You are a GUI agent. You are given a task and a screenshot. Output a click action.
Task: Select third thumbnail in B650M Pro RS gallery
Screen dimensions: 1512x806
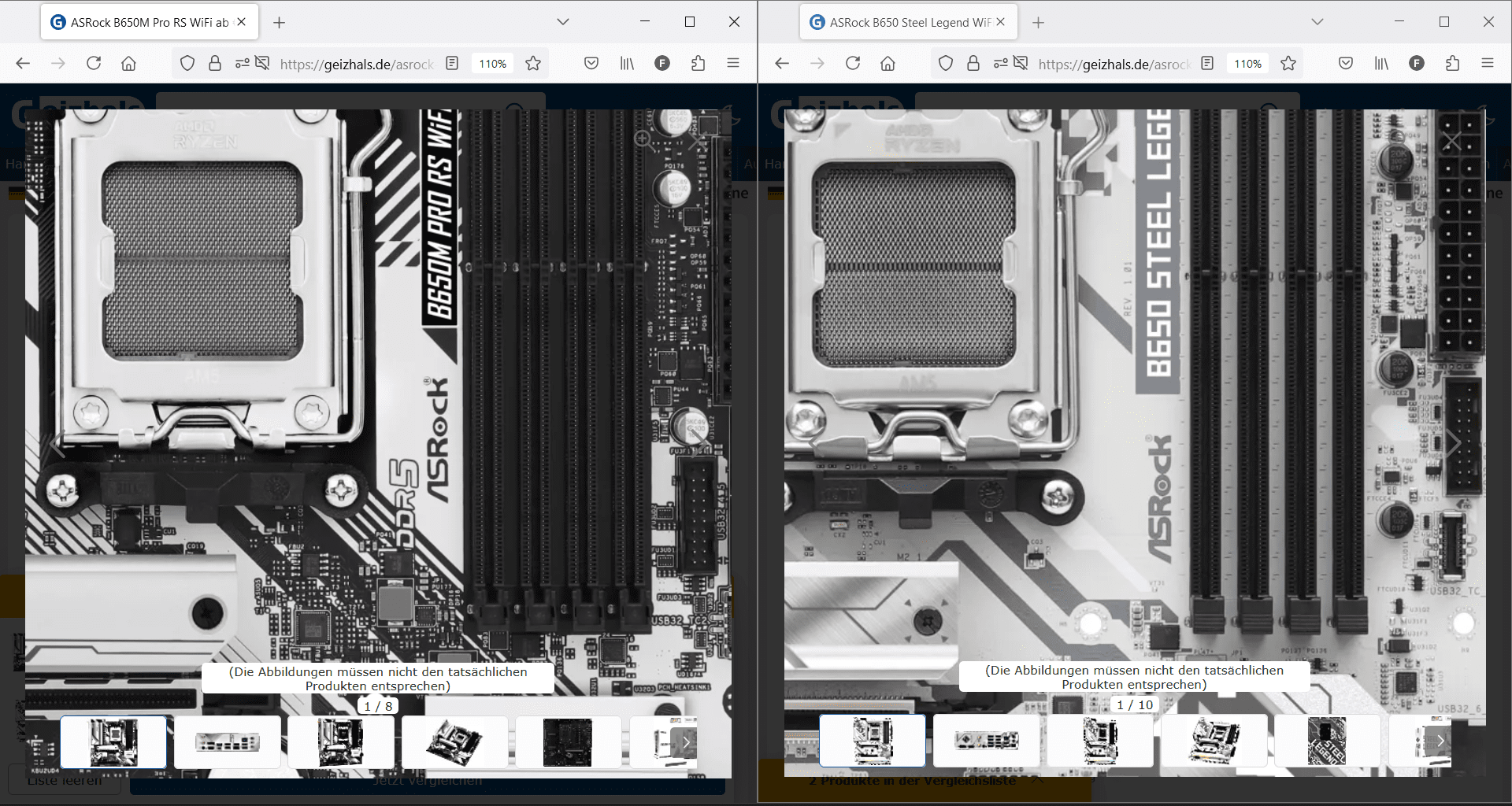coord(341,742)
